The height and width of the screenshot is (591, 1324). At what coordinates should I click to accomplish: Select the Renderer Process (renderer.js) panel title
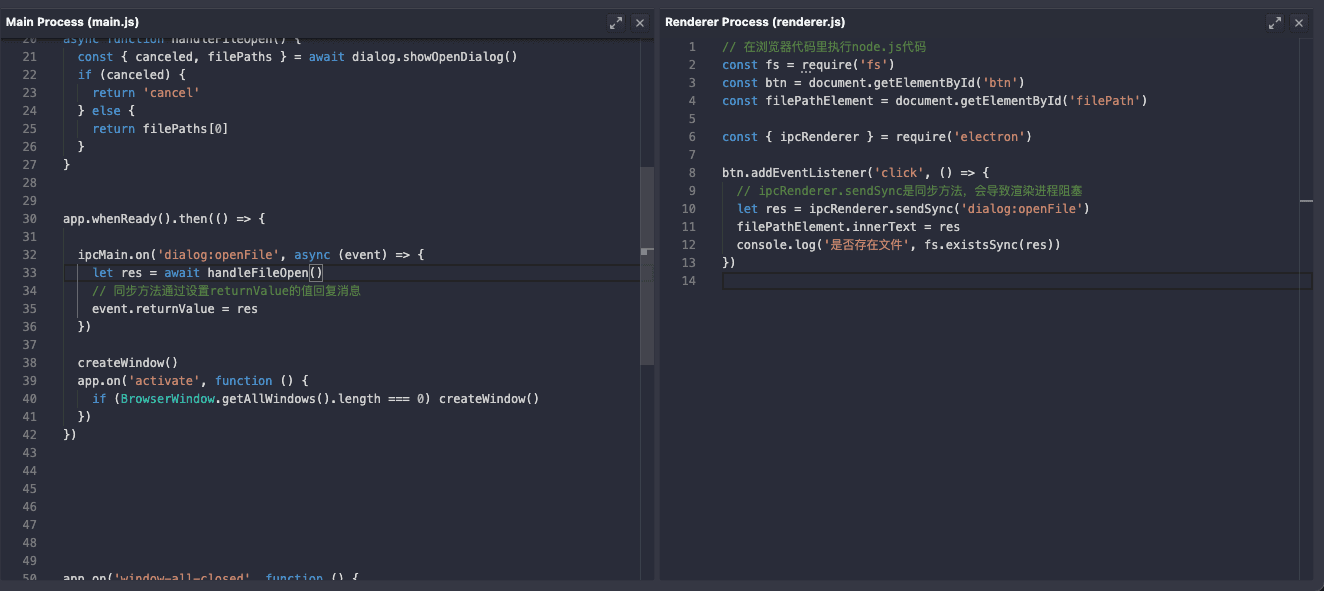pyautogui.click(x=757, y=21)
